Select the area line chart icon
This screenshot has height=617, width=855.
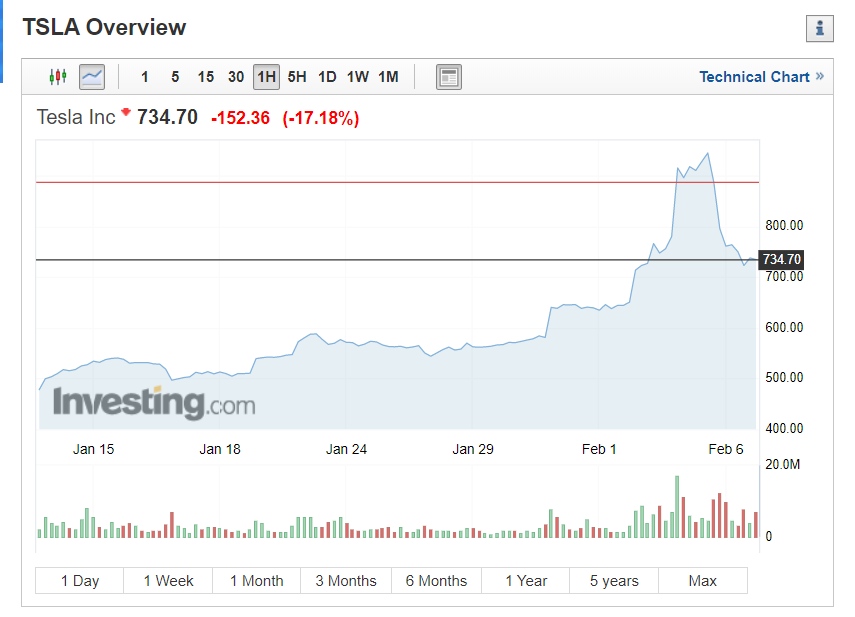click(92, 77)
